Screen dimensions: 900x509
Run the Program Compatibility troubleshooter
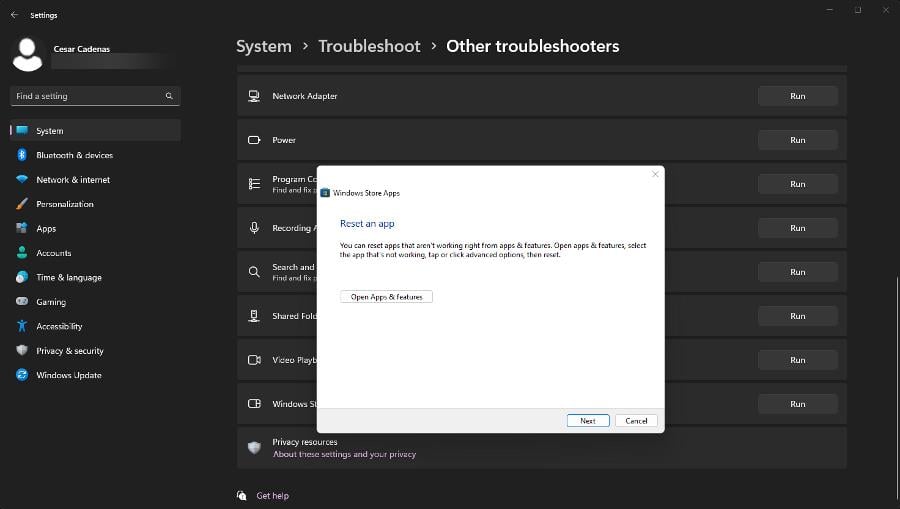797,184
